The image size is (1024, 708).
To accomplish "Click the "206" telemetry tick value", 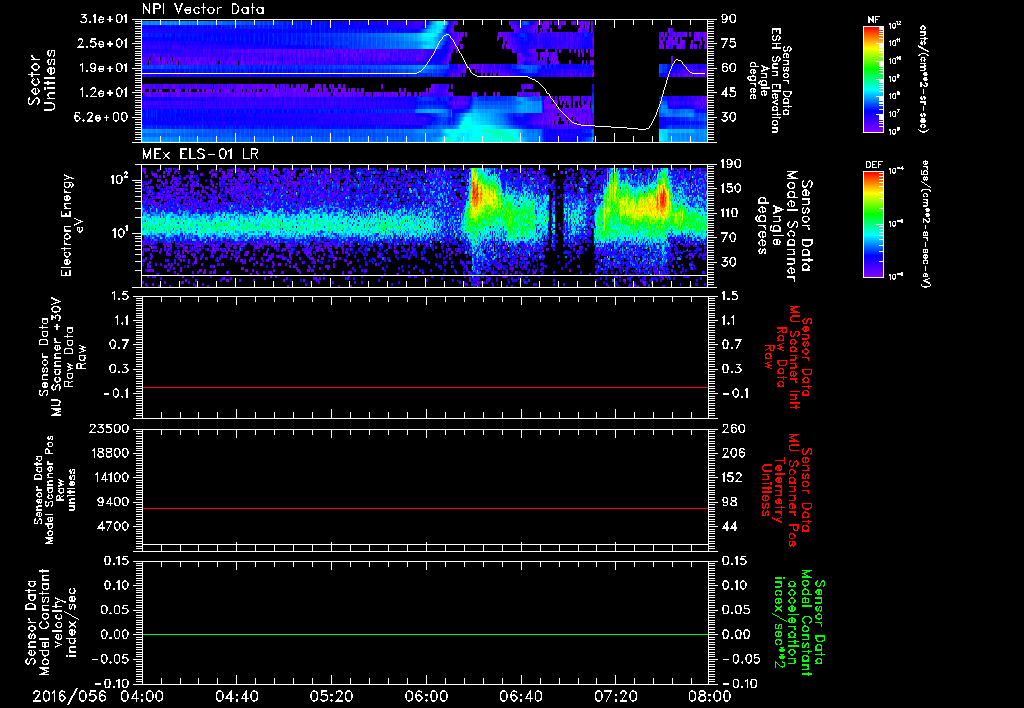I will 732,453.
